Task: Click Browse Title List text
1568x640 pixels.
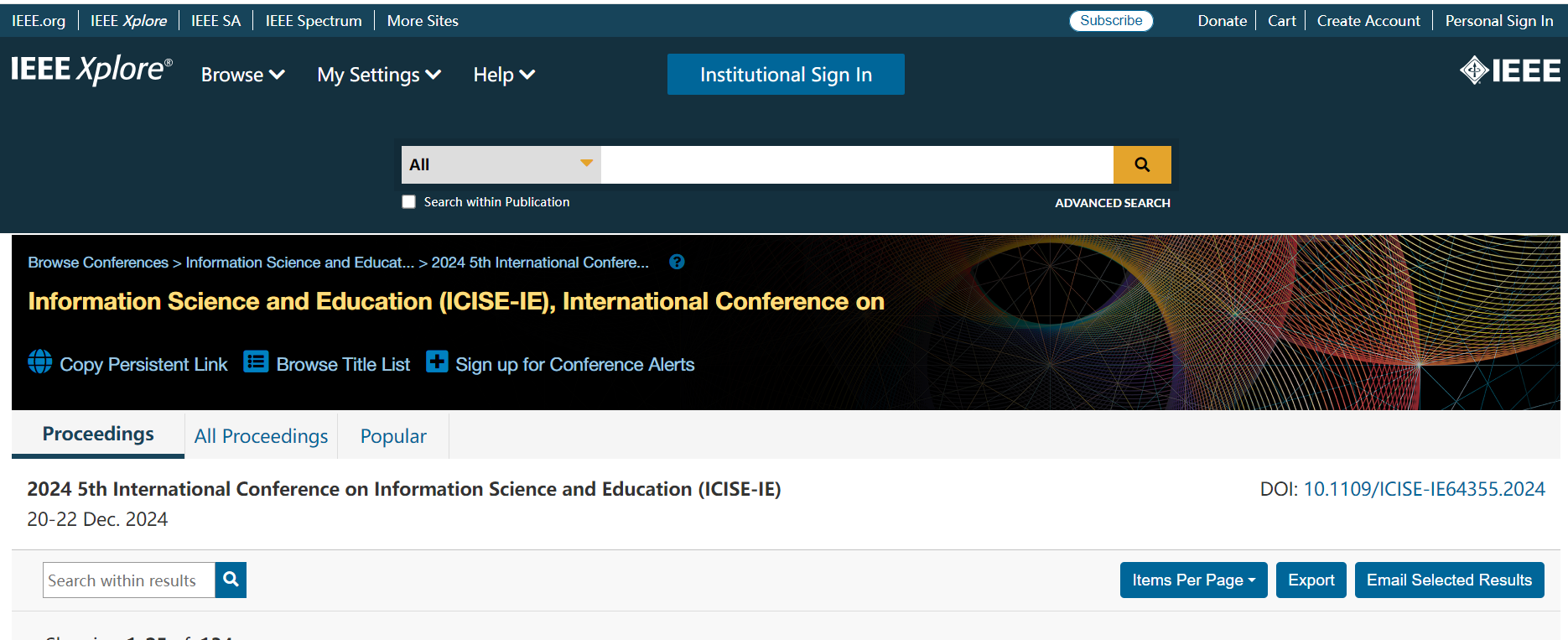Action: click(343, 365)
